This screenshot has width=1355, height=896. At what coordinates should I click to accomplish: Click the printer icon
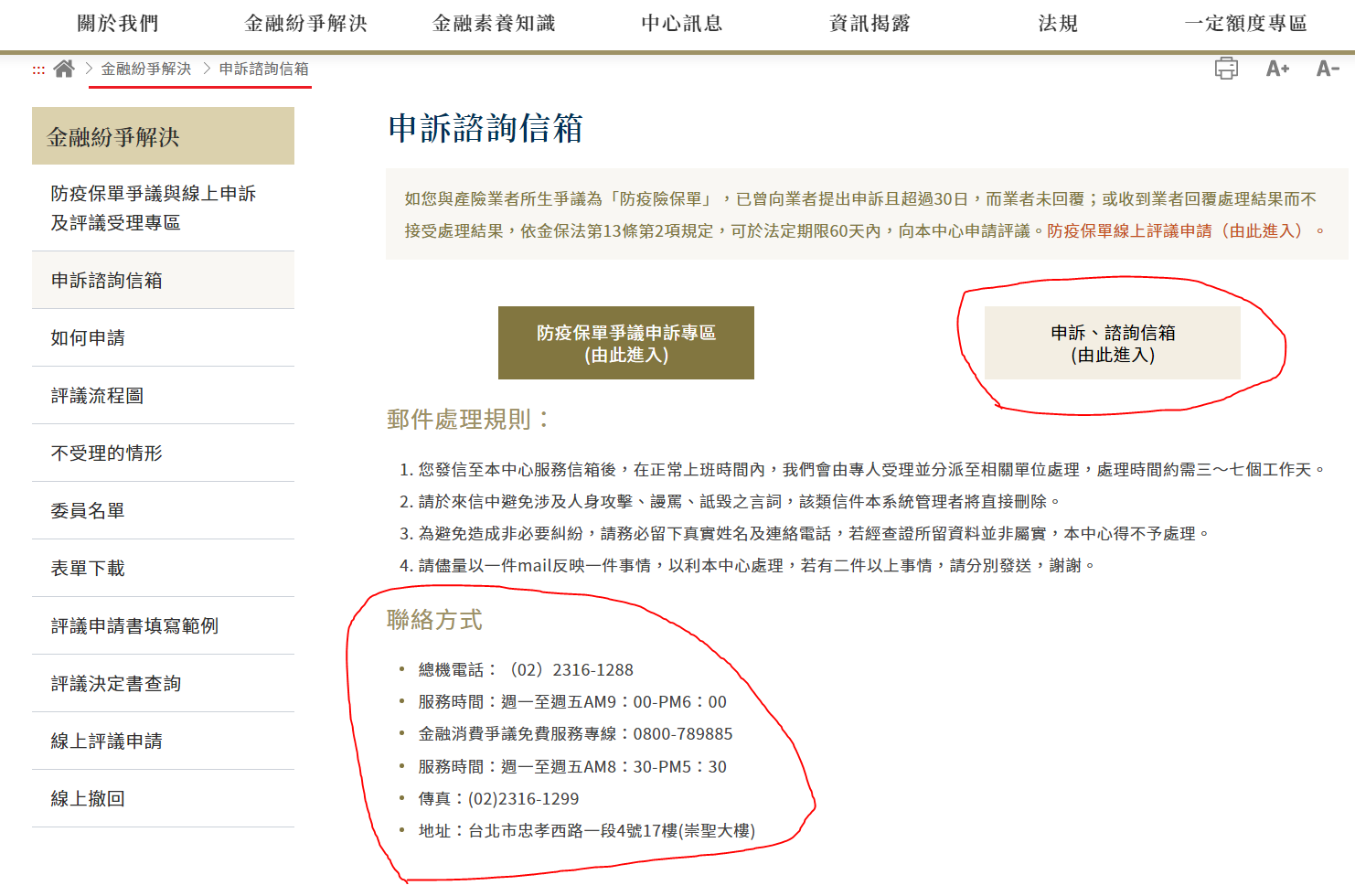point(1226,69)
